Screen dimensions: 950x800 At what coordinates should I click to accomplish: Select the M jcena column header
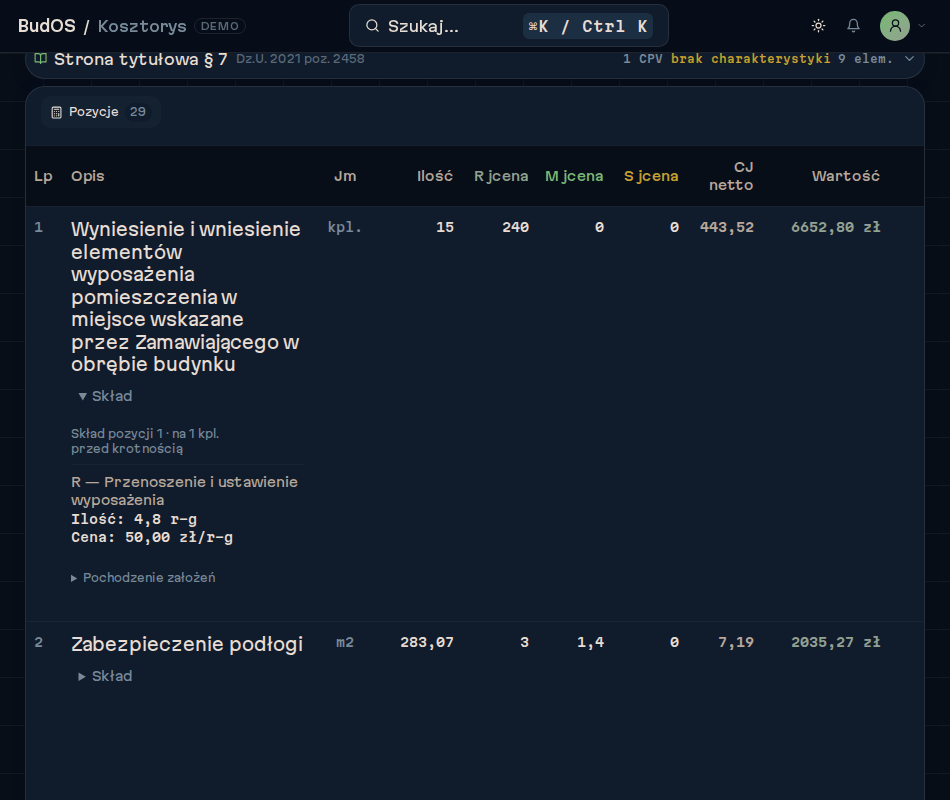pyautogui.click(x=574, y=176)
